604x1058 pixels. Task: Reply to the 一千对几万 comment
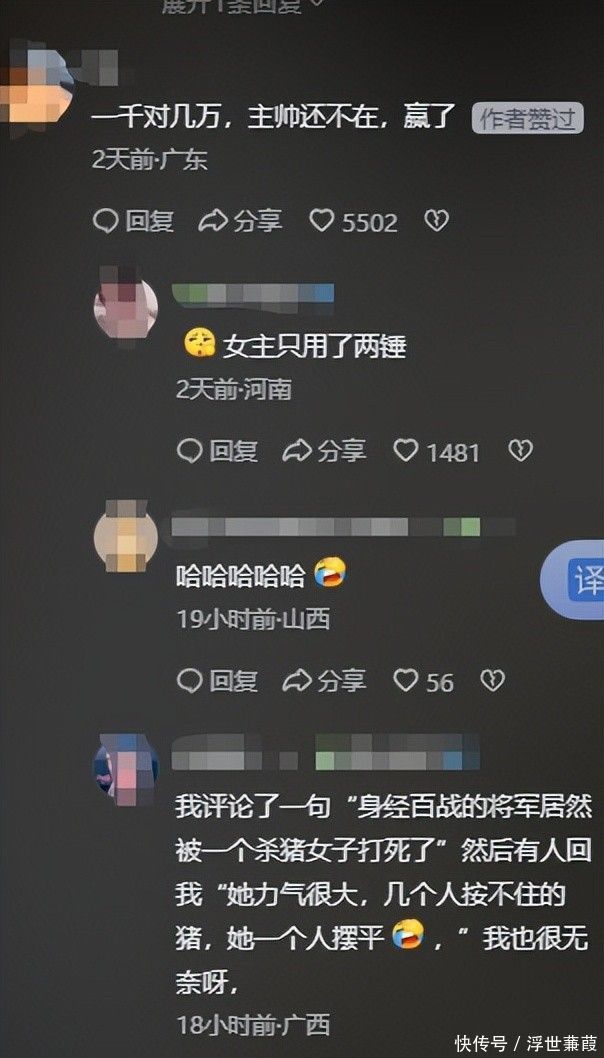click(x=134, y=221)
